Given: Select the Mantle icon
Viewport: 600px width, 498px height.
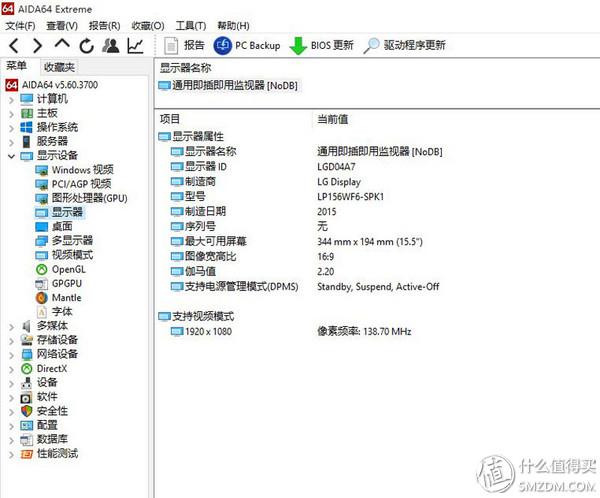Looking at the screenshot, I should click(x=42, y=298).
